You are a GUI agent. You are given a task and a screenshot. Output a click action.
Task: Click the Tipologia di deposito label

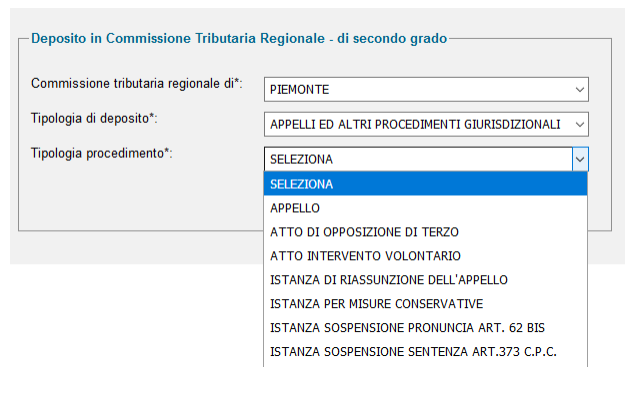coord(94,119)
